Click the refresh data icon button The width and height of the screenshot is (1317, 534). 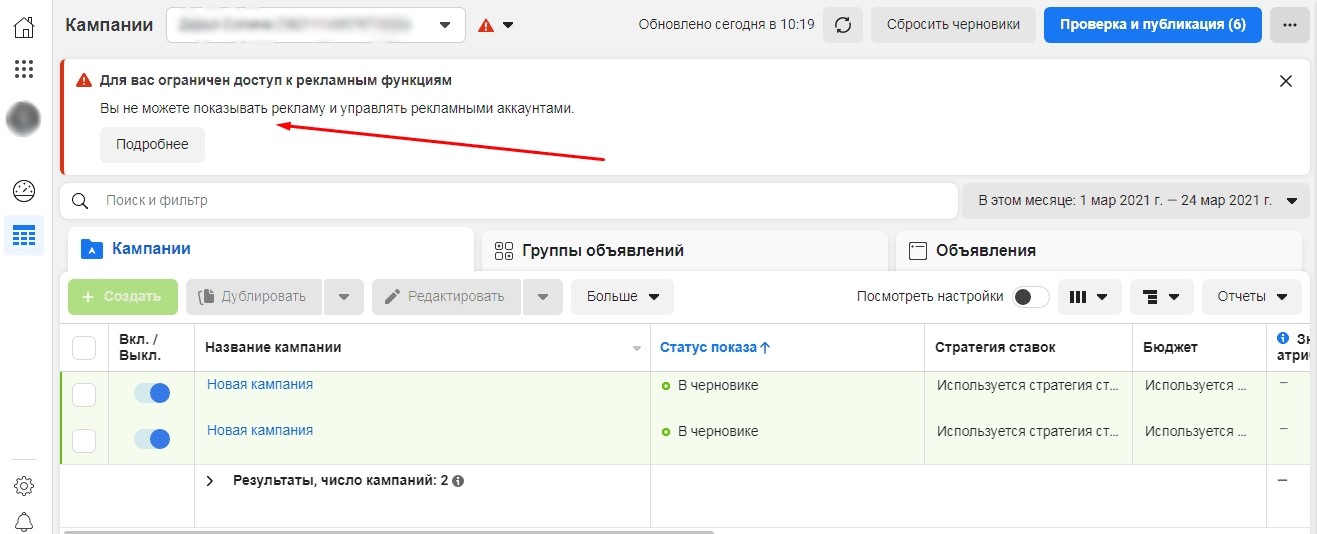pyautogui.click(x=842, y=25)
